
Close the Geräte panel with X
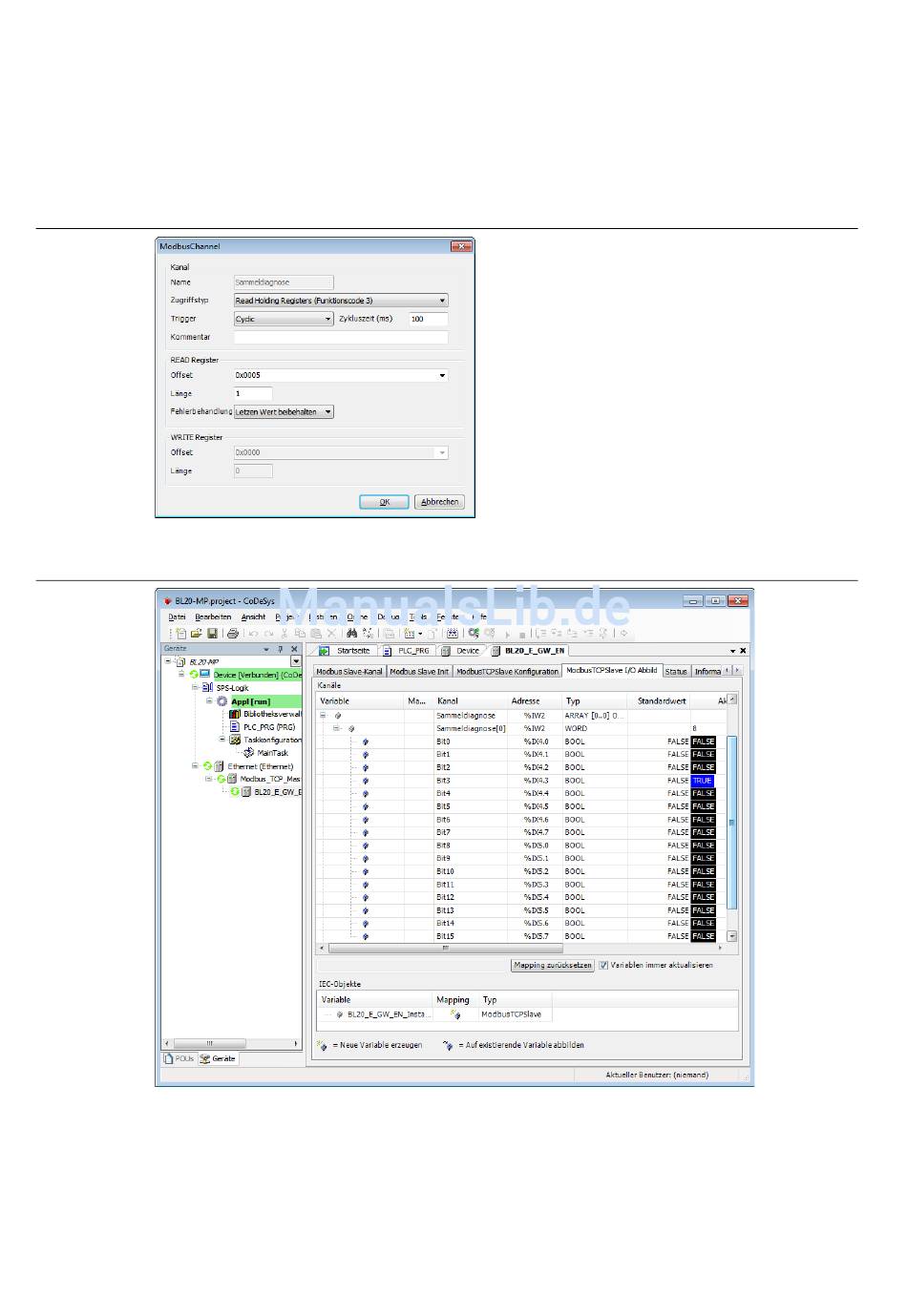pos(294,649)
